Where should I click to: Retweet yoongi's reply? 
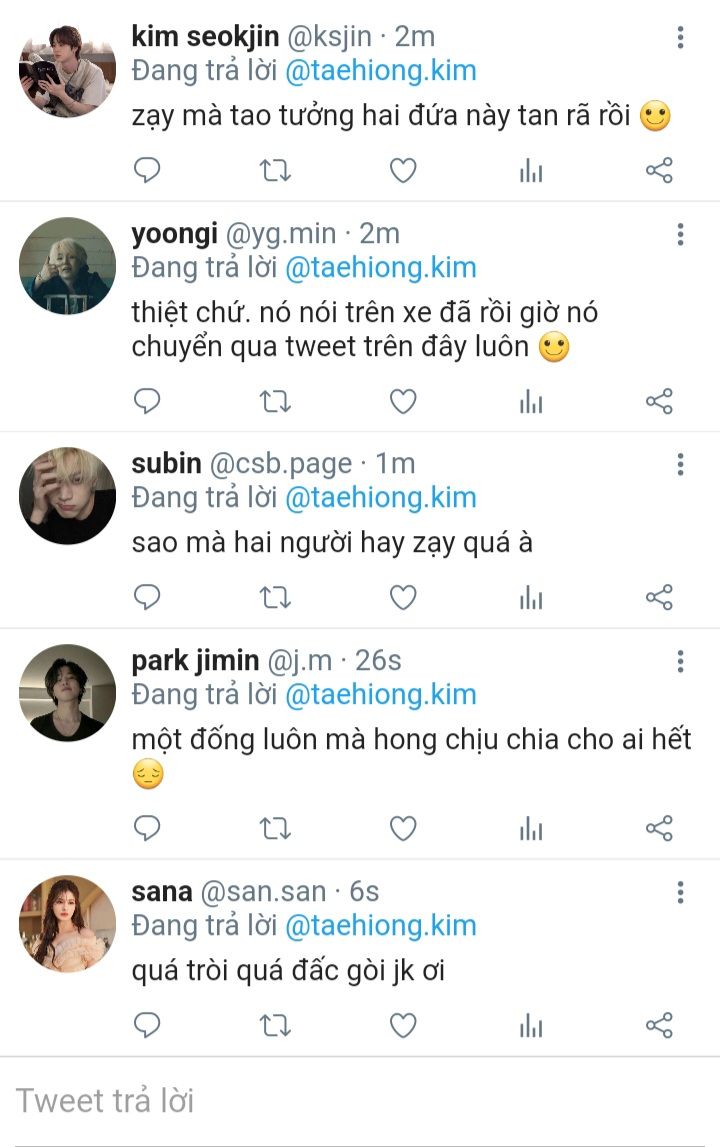275,402
